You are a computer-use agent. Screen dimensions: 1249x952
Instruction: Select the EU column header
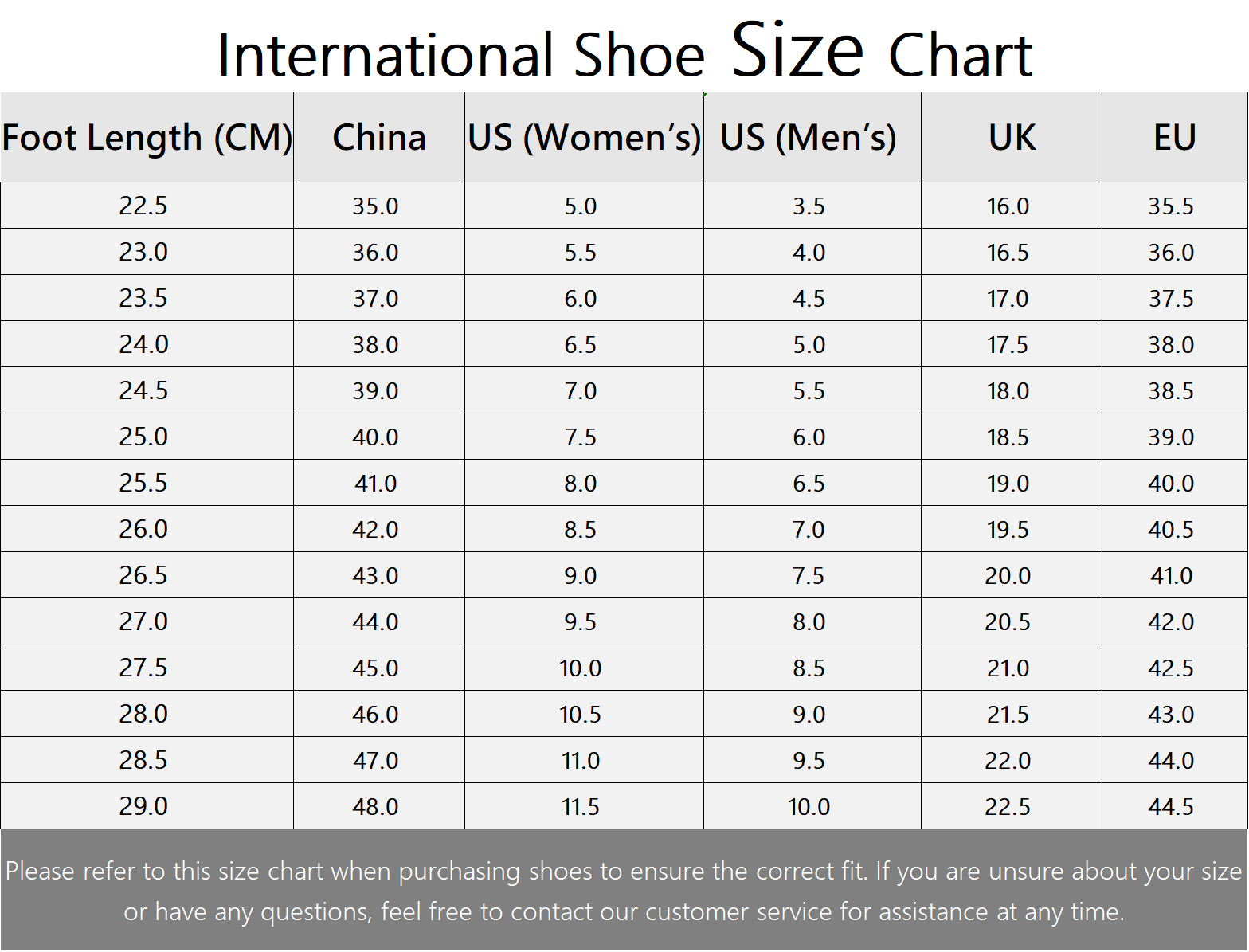pos(1175,137)
